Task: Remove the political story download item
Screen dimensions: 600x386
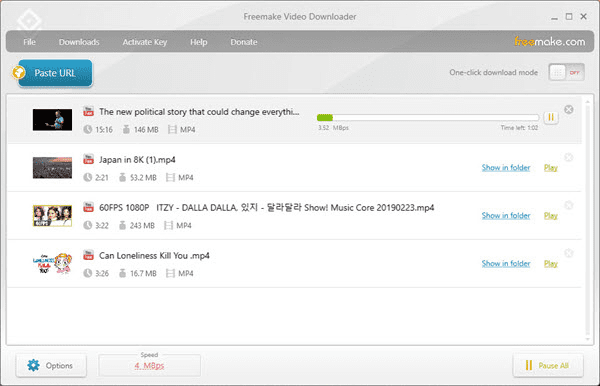Action: (x=569, y=109)
